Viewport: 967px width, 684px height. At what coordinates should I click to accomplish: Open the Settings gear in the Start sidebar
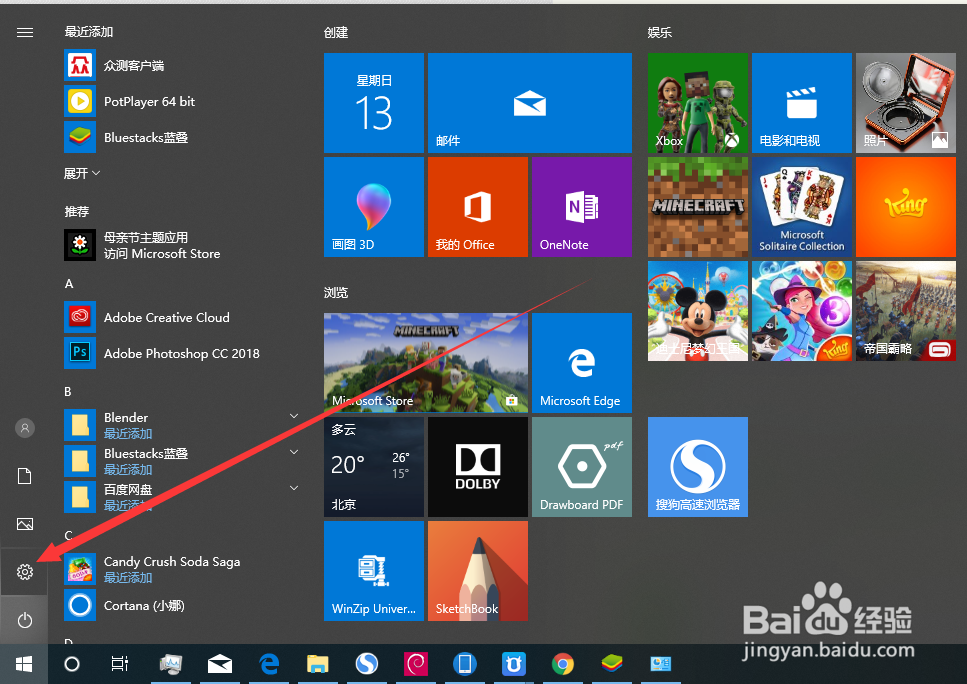25,572
